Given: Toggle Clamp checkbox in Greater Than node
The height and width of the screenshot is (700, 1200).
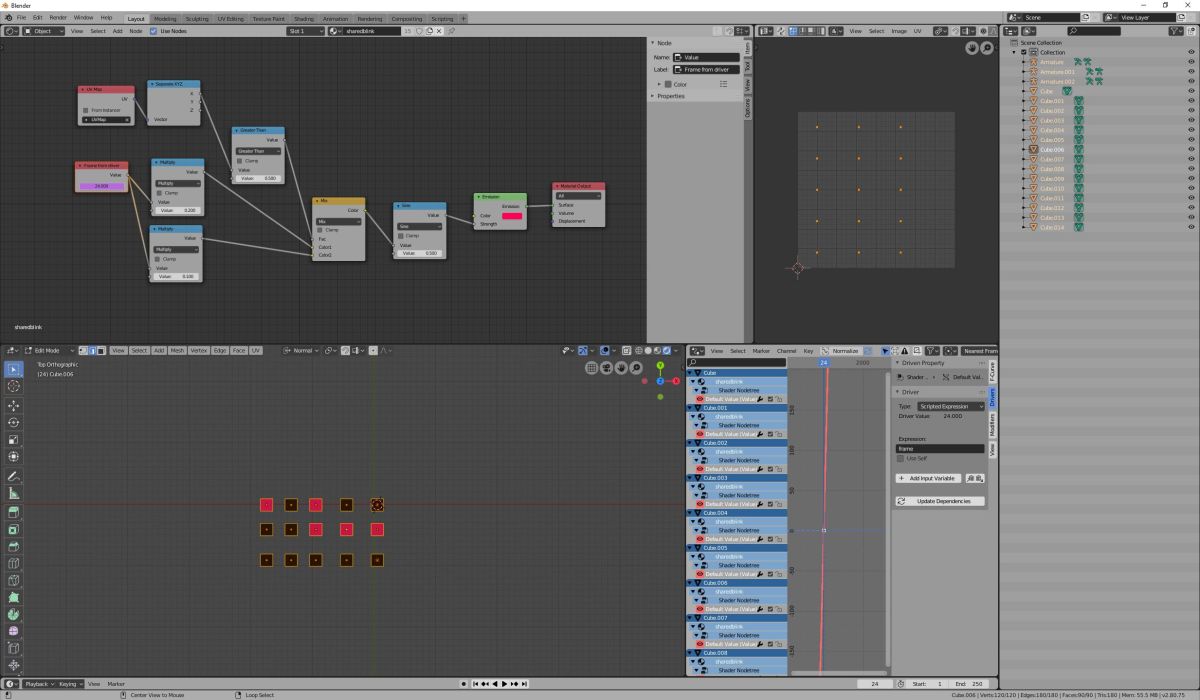Looking at the screenshot, I should point(240,160).
